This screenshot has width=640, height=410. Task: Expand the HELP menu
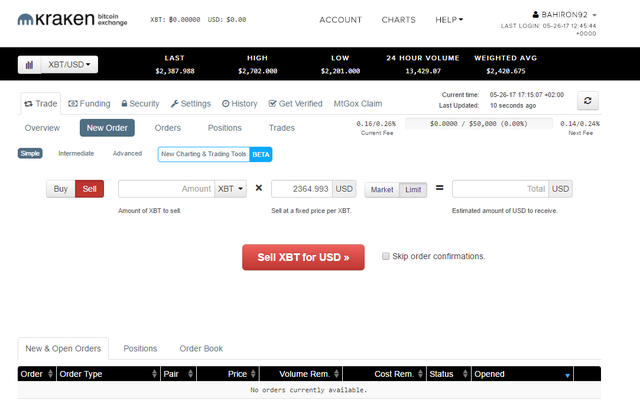[449, 20]
